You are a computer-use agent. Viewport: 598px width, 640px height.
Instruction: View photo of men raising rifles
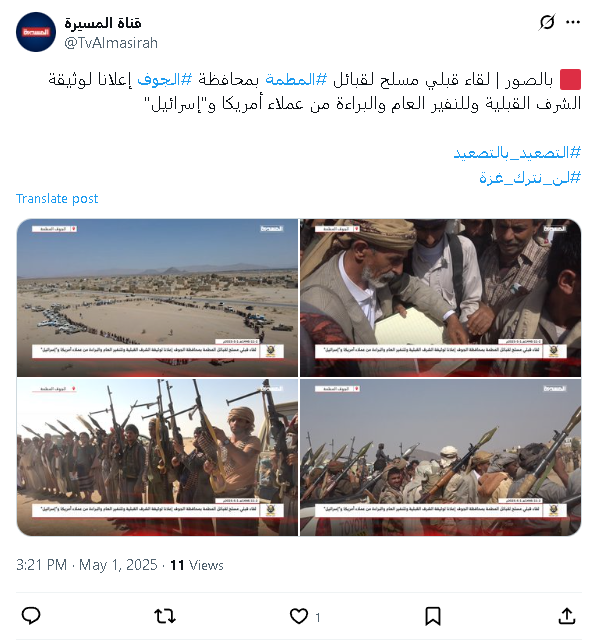(x=158, y=457)
